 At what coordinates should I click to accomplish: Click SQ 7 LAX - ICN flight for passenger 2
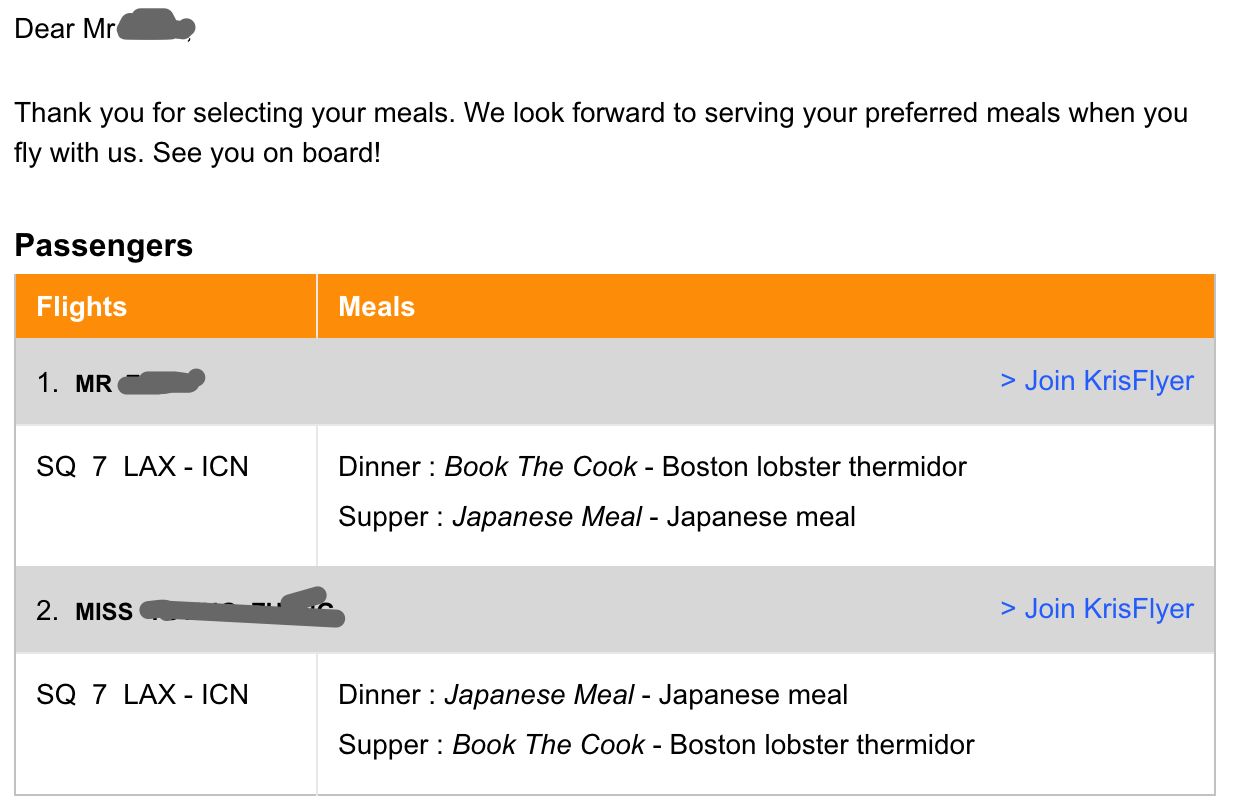(142, 695)
